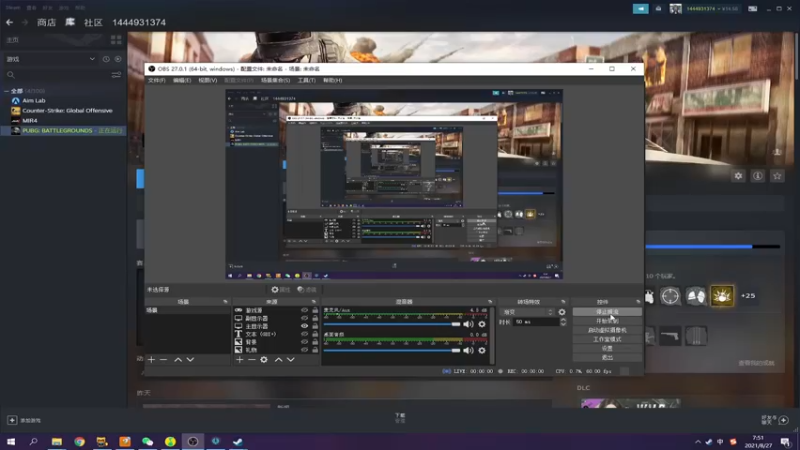The image size is (800, 450).
Task: Click the ready-to-play icon beside the clock
Action: (118, 59)
